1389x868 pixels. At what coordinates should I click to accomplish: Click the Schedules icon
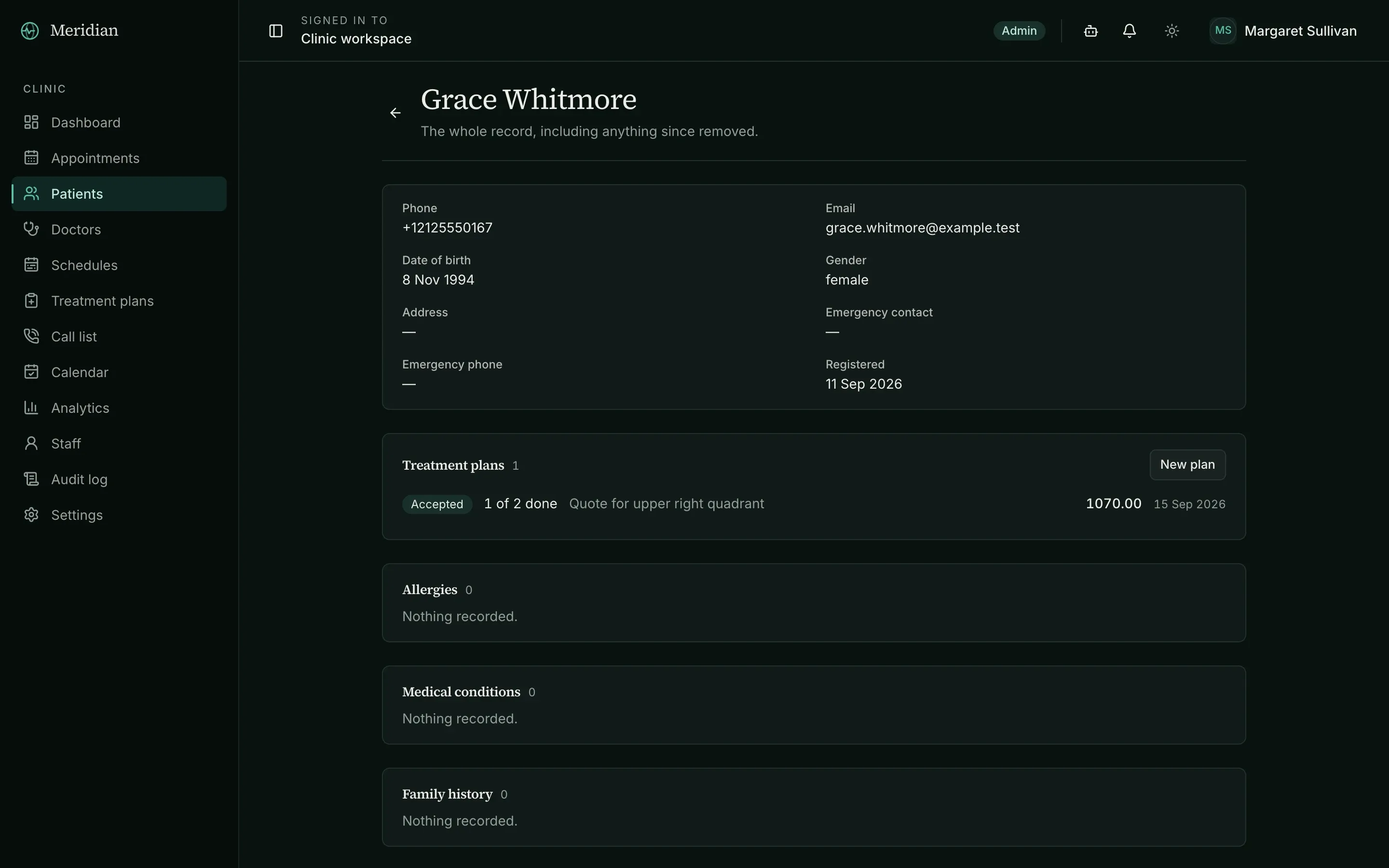pos(31,265)
